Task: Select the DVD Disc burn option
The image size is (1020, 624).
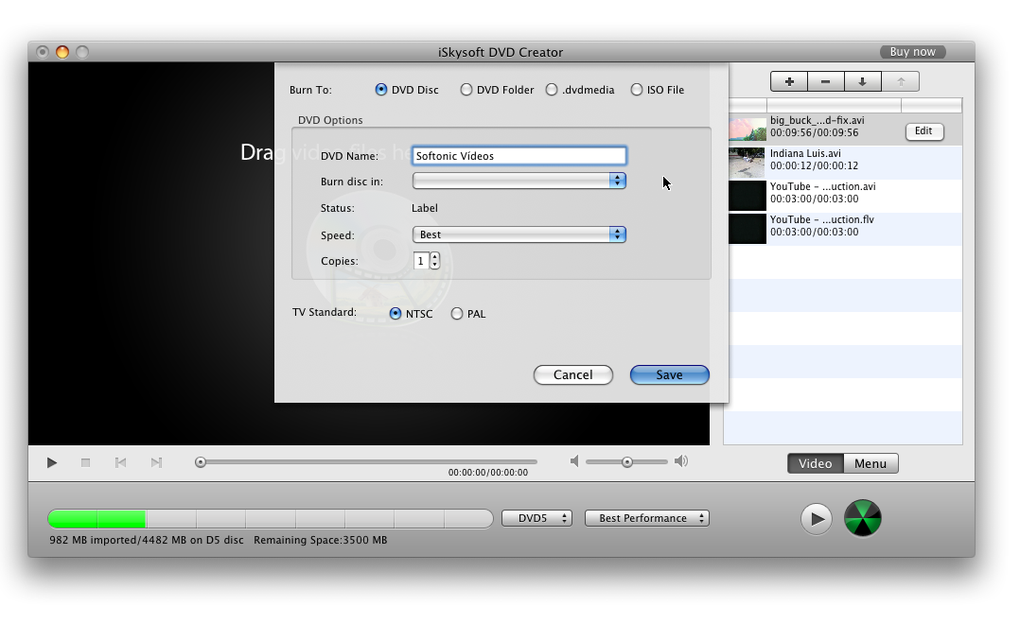Action: [381, 90]
